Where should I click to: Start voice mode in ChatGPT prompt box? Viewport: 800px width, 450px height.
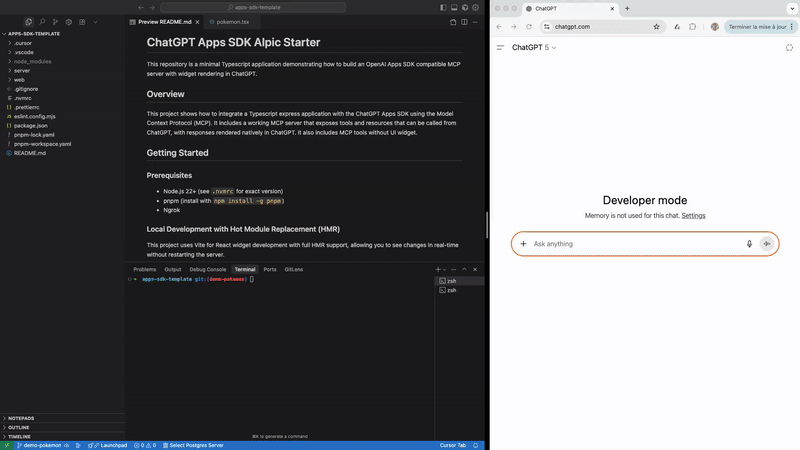pos(767,244)
